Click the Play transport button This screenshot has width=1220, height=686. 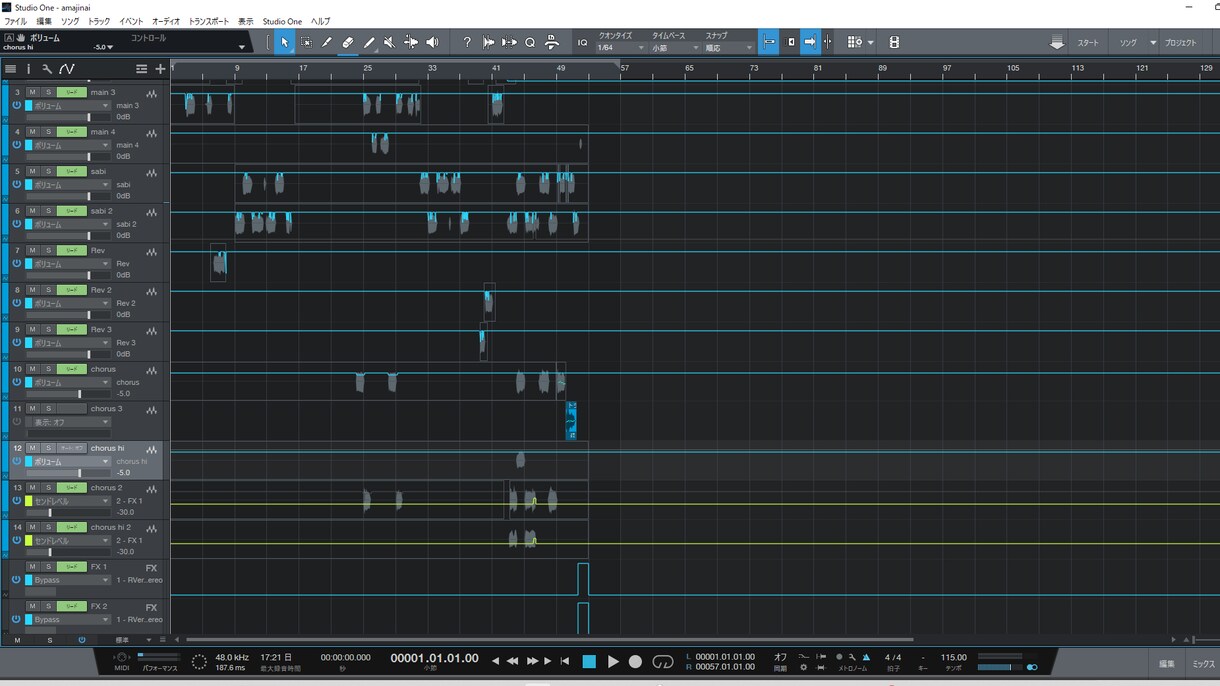coord(613,662)
